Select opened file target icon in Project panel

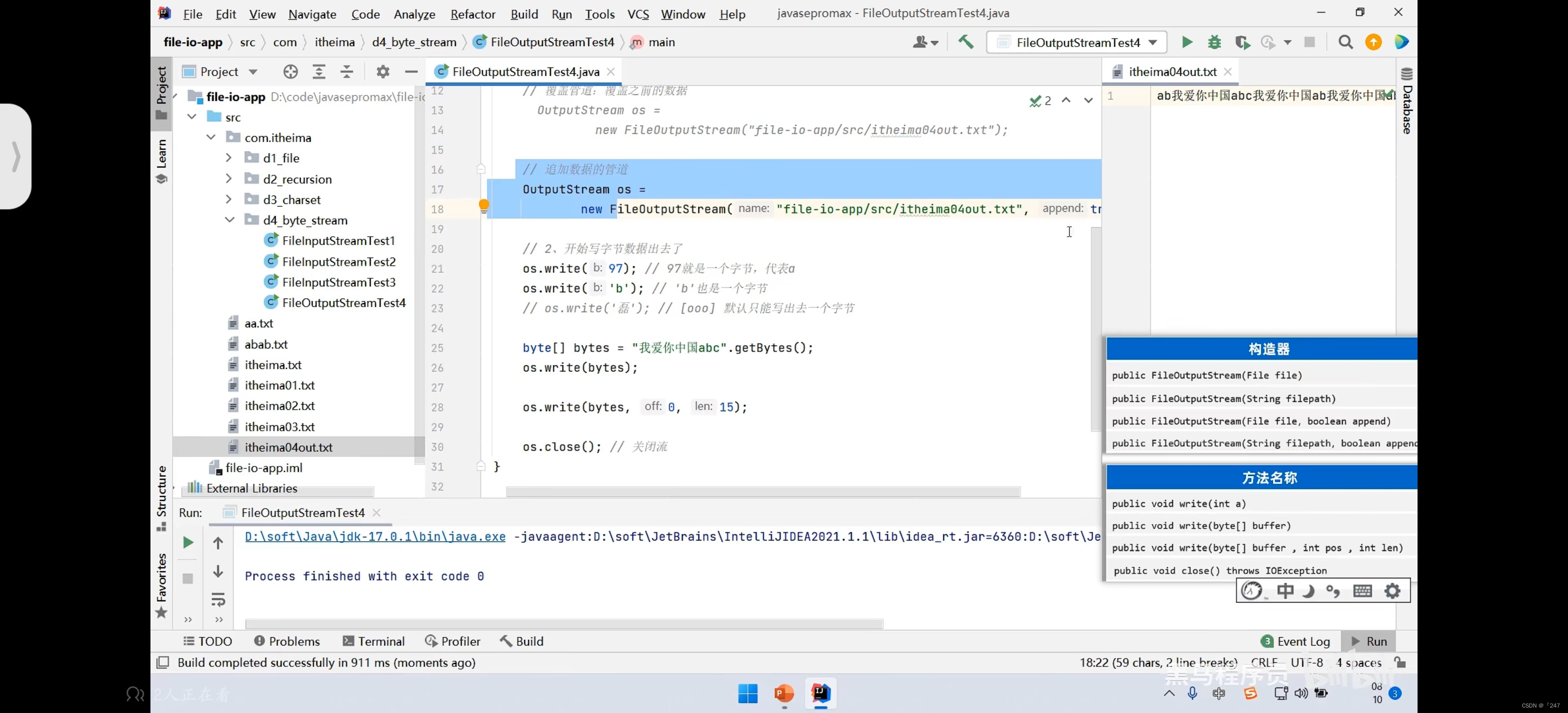coord(291,72)
